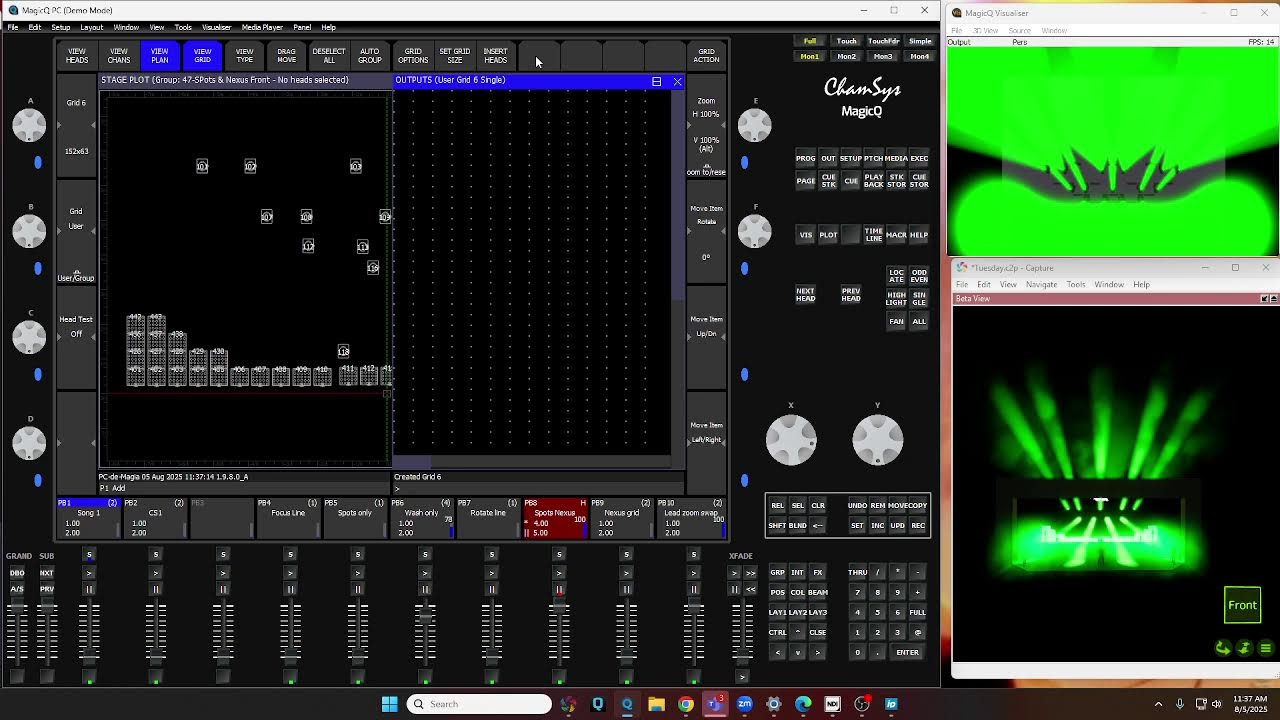The width and height of the screenshot is (1280, 720).
Task: Open the CUE STK window button
Action: [828, 181]
